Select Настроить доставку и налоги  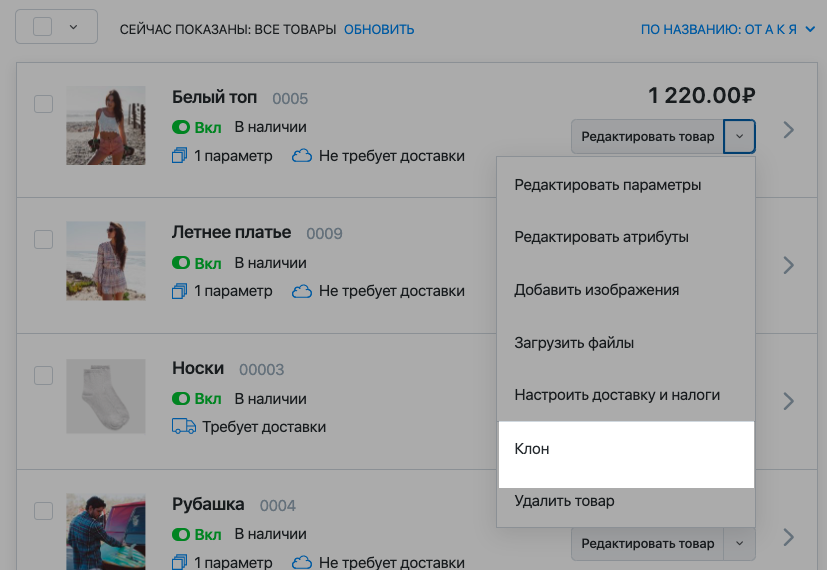[x=626, y=395]
